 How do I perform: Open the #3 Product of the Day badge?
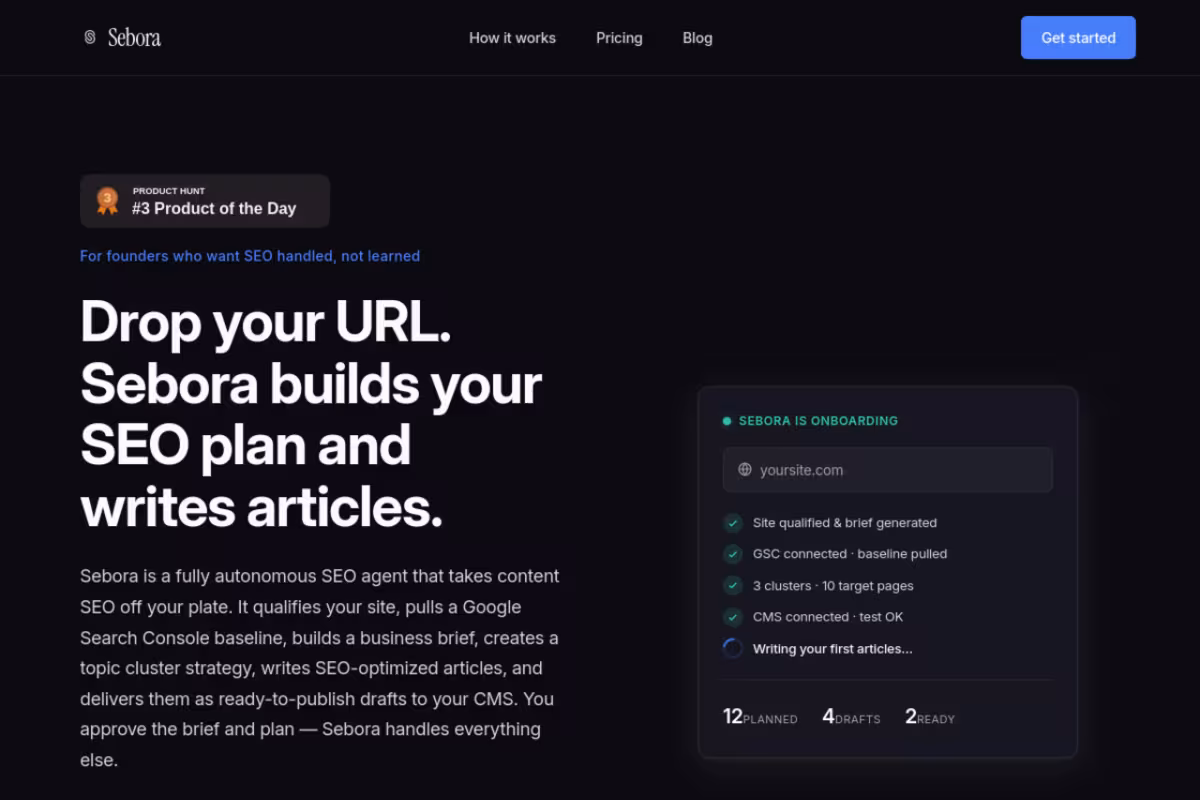[205, 201]
